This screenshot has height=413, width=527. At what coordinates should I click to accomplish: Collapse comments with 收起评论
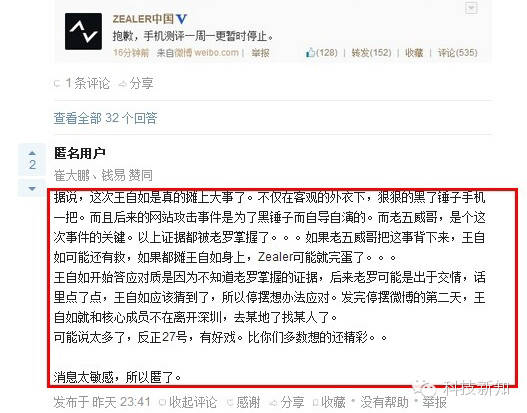[188, 402]
